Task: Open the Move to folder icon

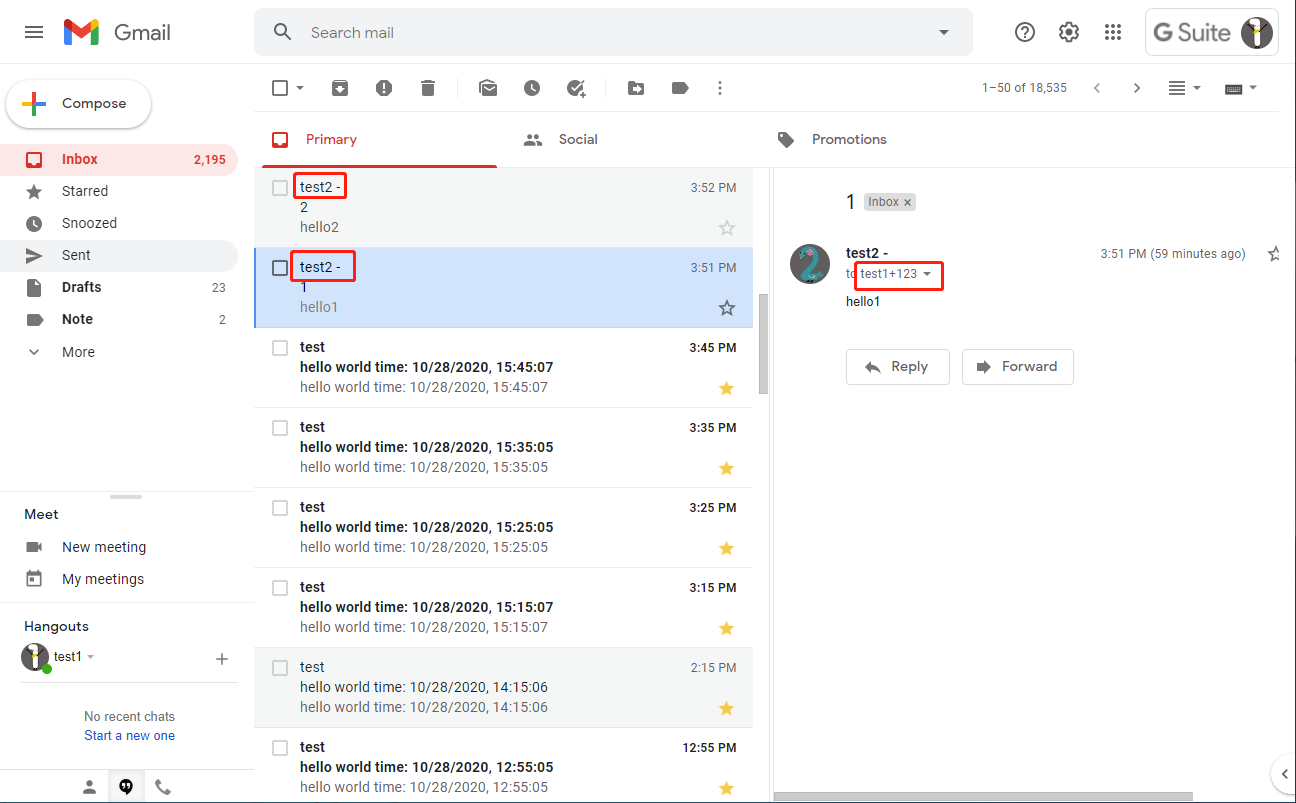Action: click(x=636, y=88)
